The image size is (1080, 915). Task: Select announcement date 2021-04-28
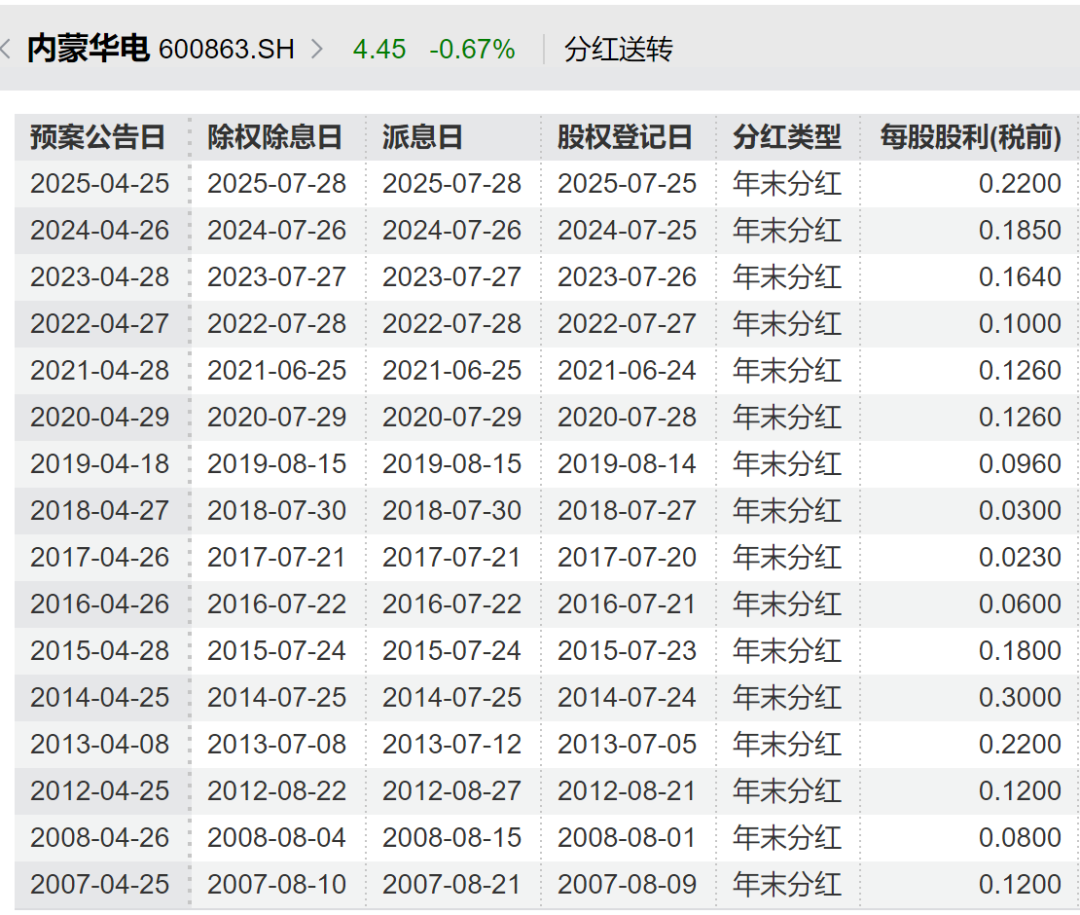pos(100,371)
